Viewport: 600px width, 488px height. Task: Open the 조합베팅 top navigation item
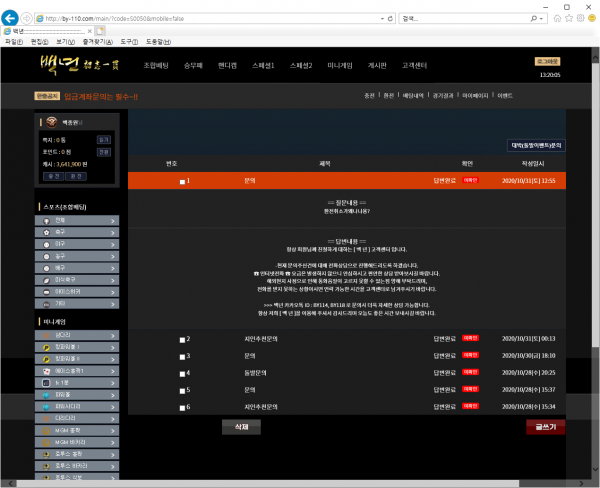(x=156, y=65)
